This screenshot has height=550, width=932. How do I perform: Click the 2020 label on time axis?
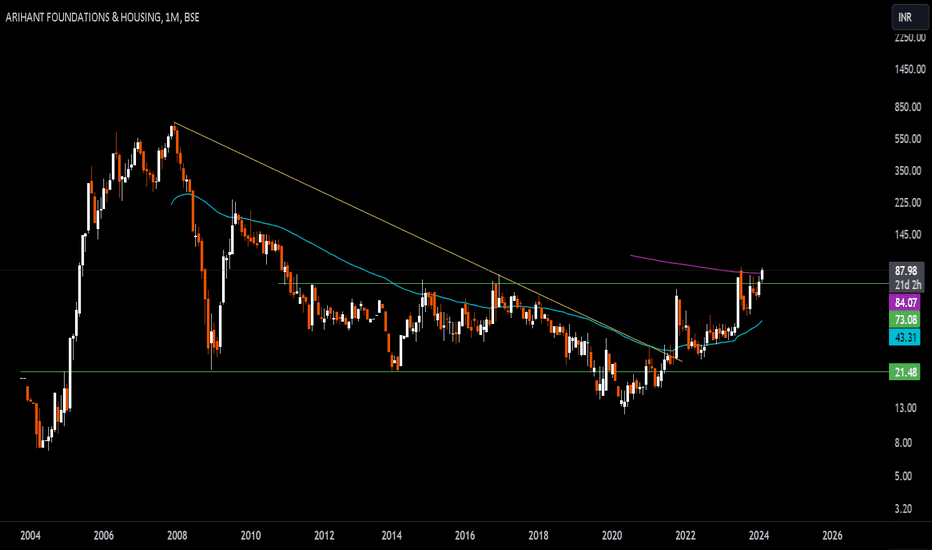[x=612, y=536]
